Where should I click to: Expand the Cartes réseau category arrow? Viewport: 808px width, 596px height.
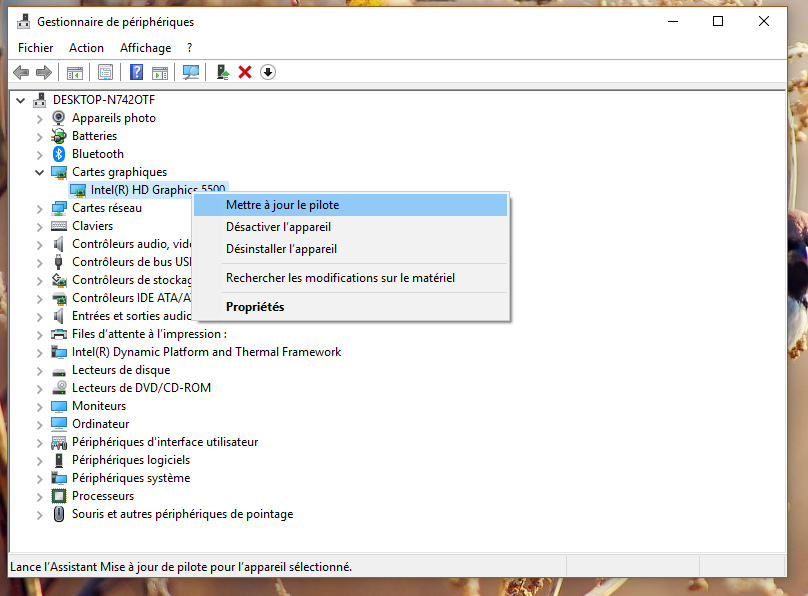40,209
